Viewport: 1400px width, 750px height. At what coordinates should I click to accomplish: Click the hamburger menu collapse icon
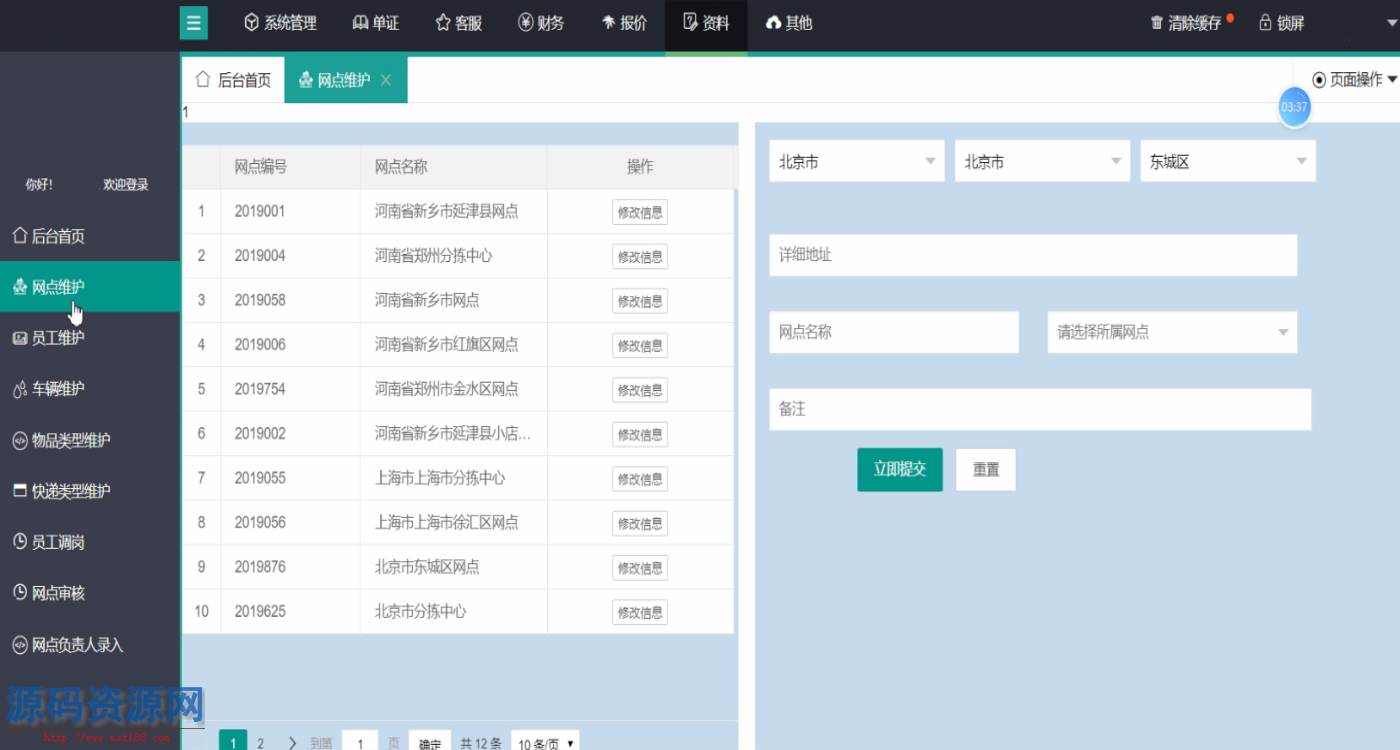pos(193,23)
